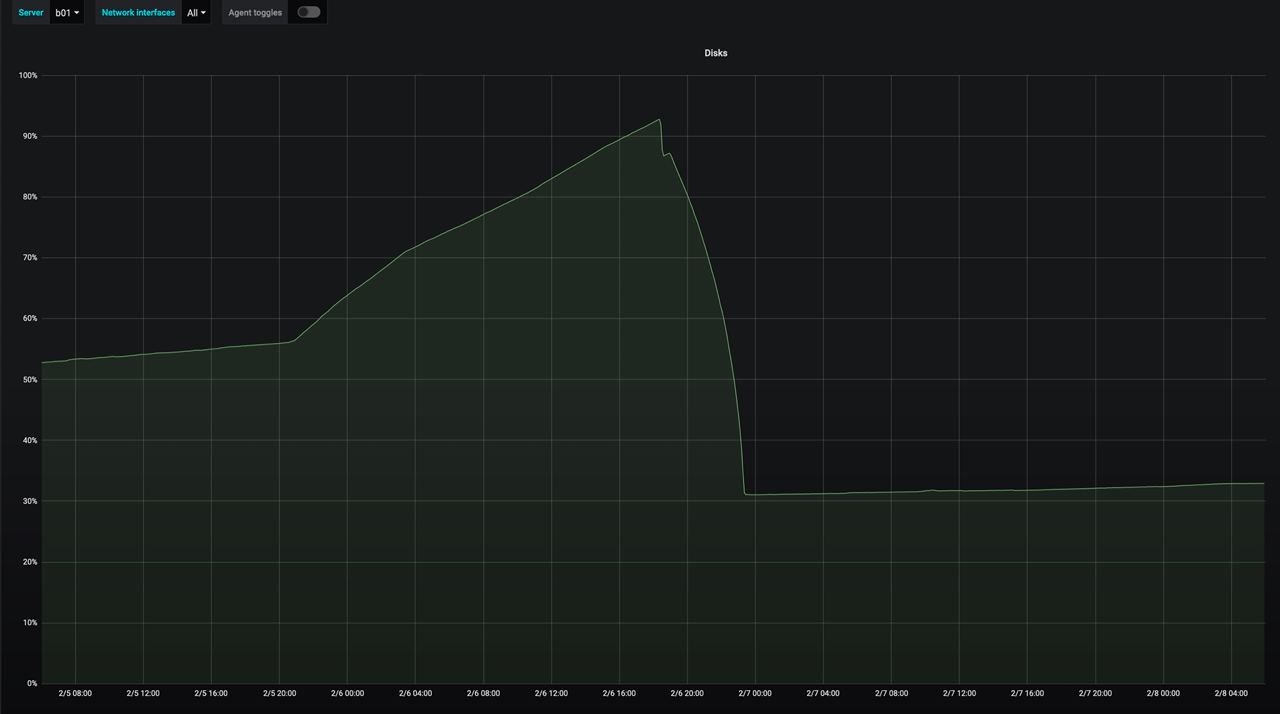Click the 90% y-axis label
This screenshot has width=1280, height=714.
point(29,136)
